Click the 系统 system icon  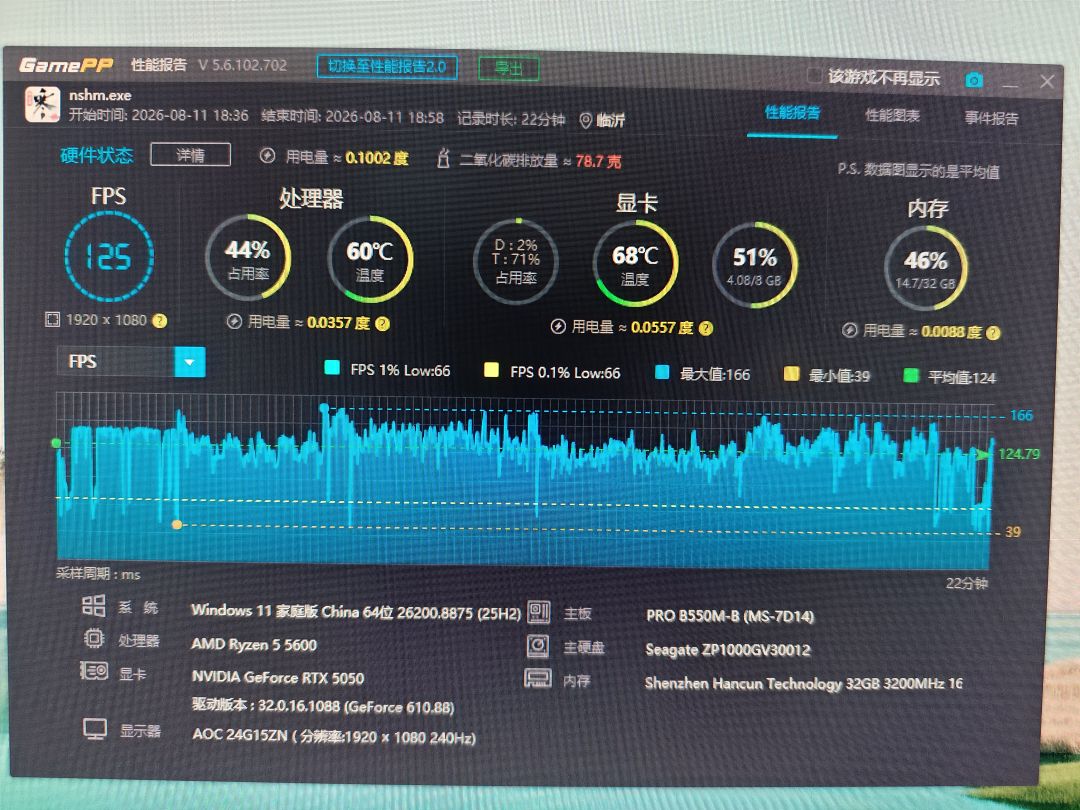(x=94, y=606)
